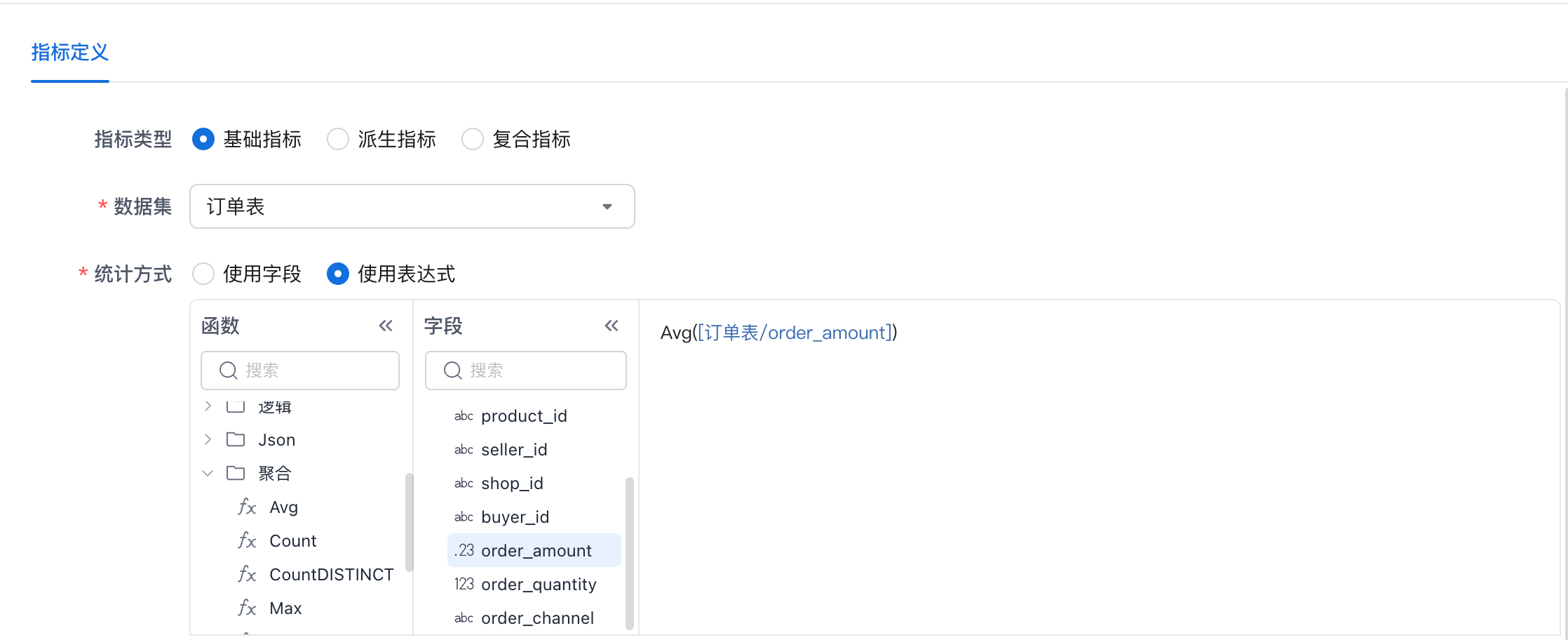Click the 函数 search input box

309,371
